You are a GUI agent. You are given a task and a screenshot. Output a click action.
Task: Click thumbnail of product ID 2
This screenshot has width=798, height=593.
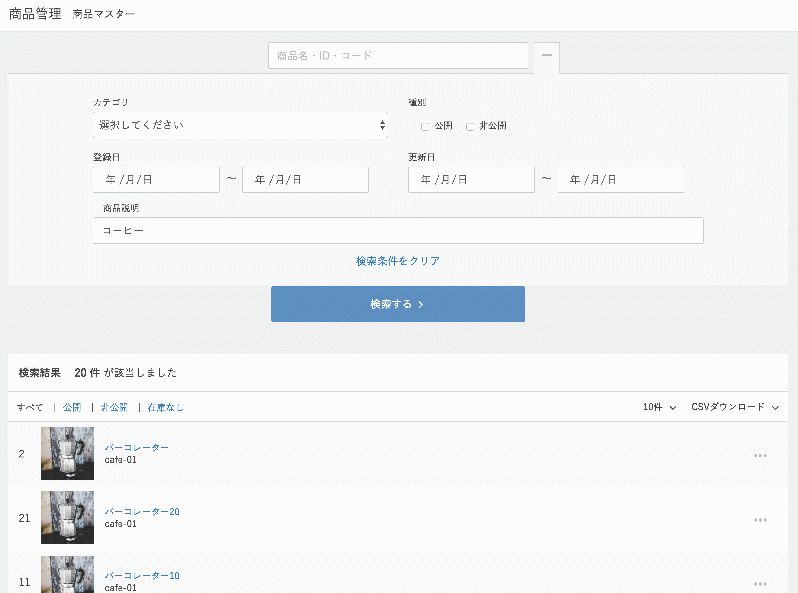(x=67, y=454)
